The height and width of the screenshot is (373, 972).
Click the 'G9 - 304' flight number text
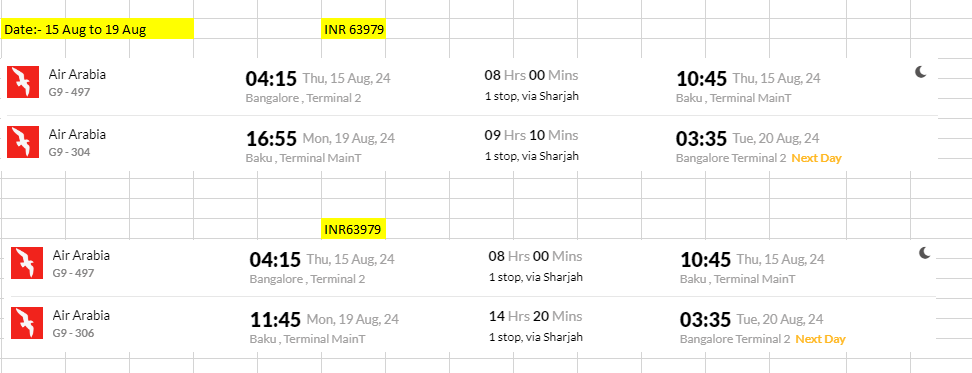coord(71,151)
